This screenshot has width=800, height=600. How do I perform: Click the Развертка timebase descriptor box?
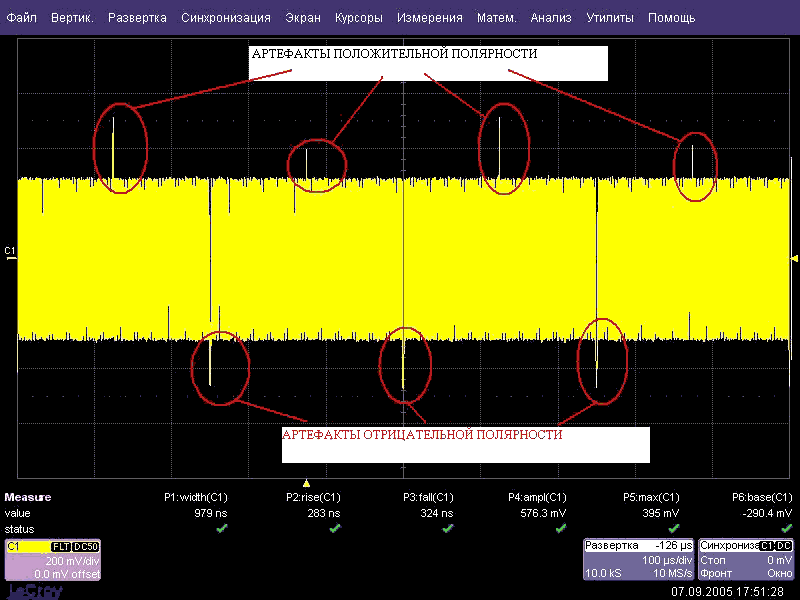point(638,560)
